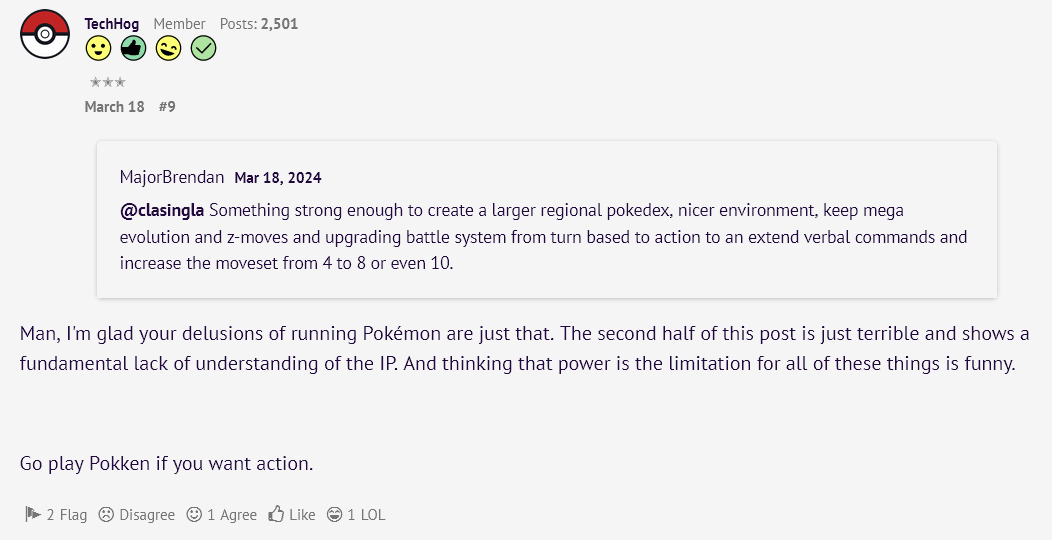The height and width of the screenshot is (540, 1052).
Task: Toggle the 1 Agree reaction label
Action: point(232,515)
